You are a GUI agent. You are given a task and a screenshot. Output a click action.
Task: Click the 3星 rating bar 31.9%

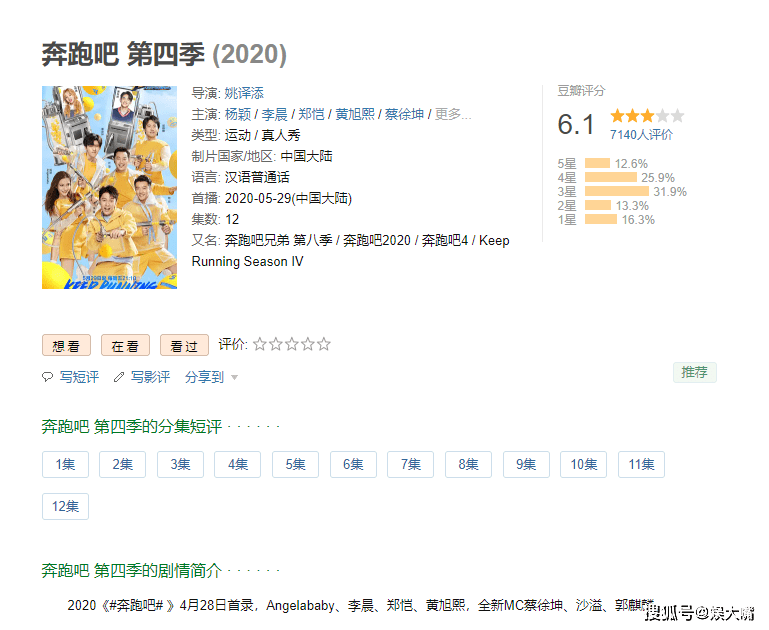click(617, 191)
